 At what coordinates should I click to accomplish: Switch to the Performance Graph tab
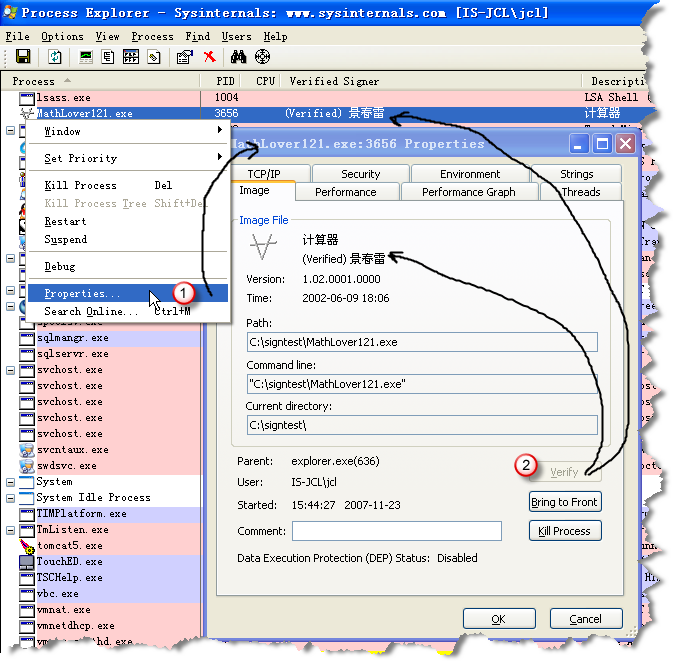point(469,192)
